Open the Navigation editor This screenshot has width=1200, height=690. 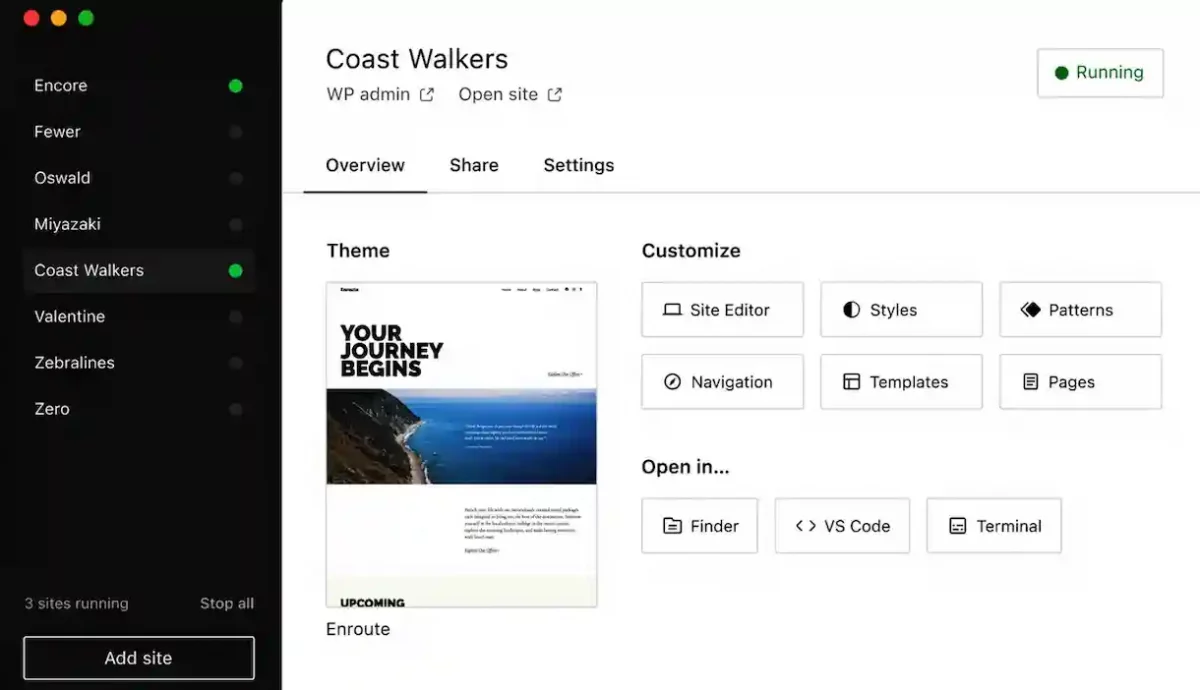(x=722, y=382)
